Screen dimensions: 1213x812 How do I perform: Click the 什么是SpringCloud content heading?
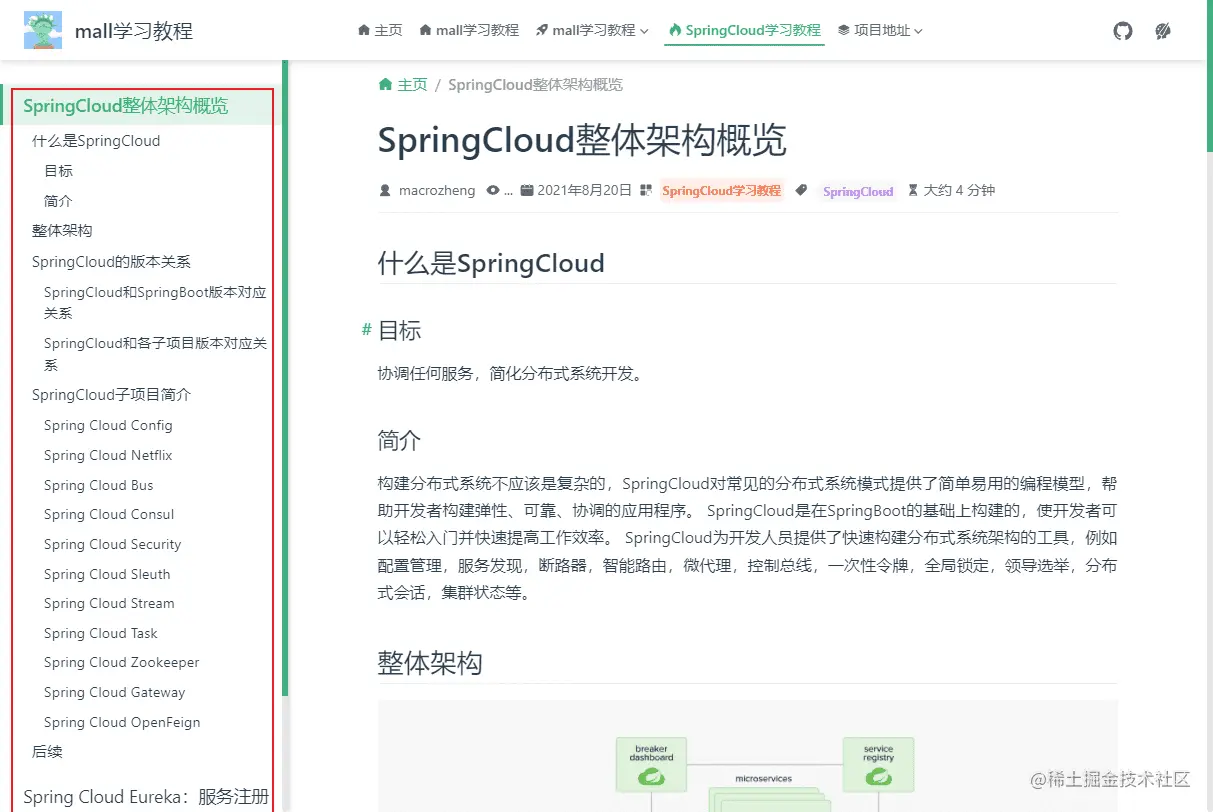tap(491, 264)
